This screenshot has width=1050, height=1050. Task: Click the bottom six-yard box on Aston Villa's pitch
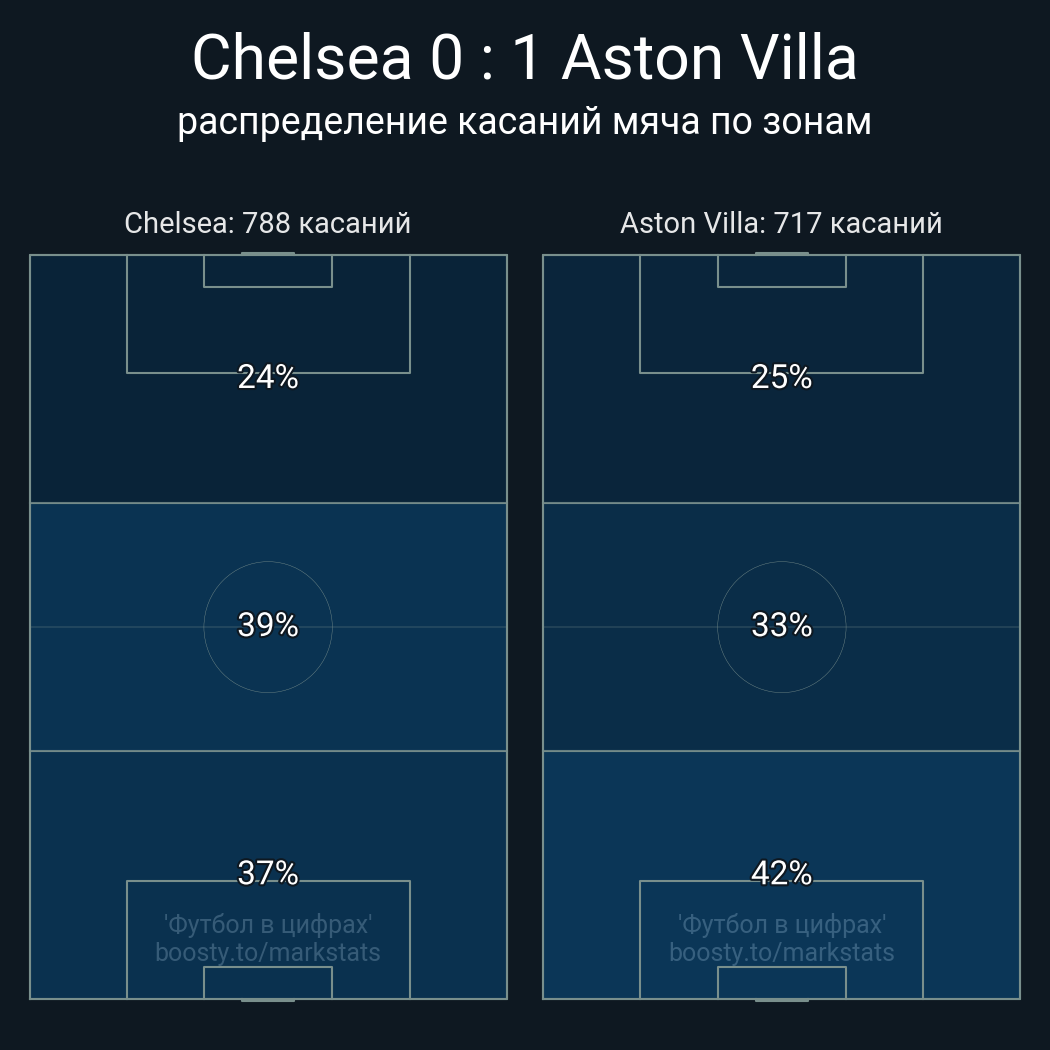[781, 983]
